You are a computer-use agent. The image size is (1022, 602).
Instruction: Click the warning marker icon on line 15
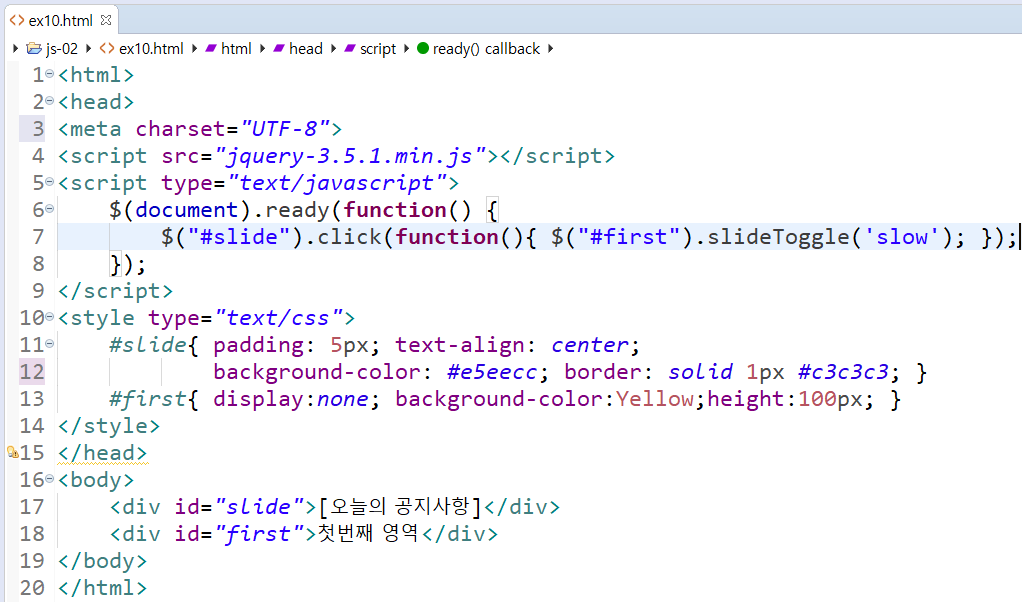pos(12,452)
